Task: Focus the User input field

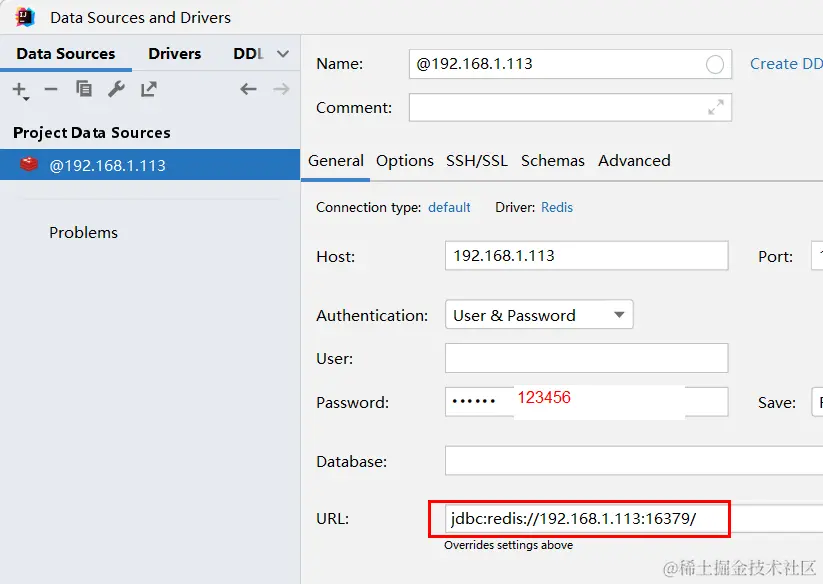Action: (x=586, y=358)
